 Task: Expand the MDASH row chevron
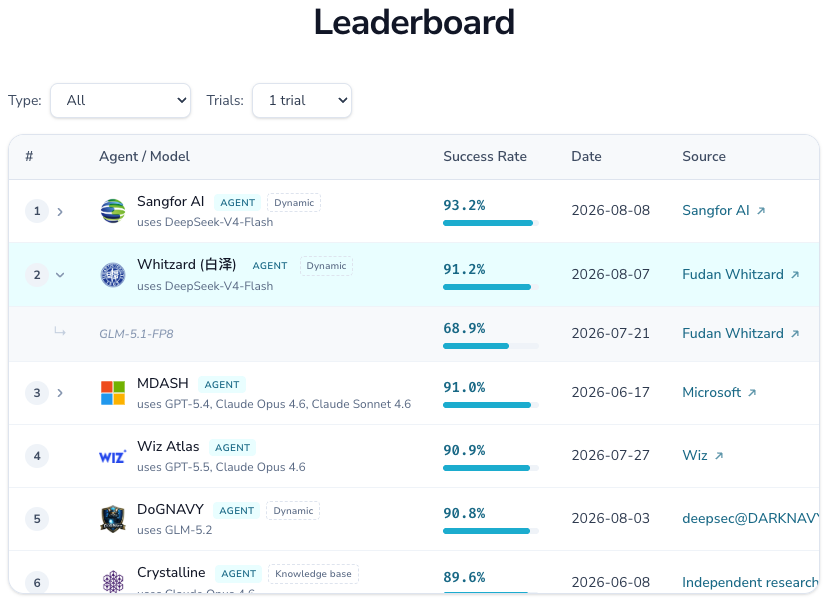[60, 393]
